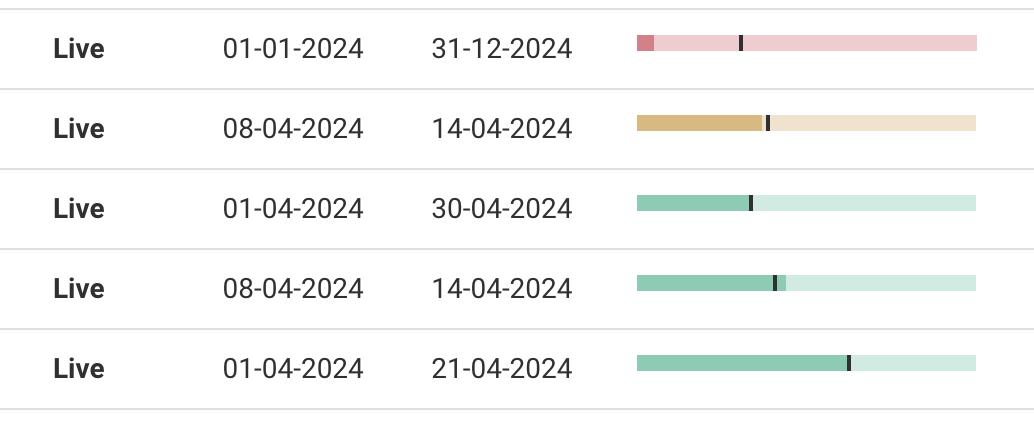Click the end date 31-12-2024
The height and width of the screenshot is (422, 1034).
[502, 48]
